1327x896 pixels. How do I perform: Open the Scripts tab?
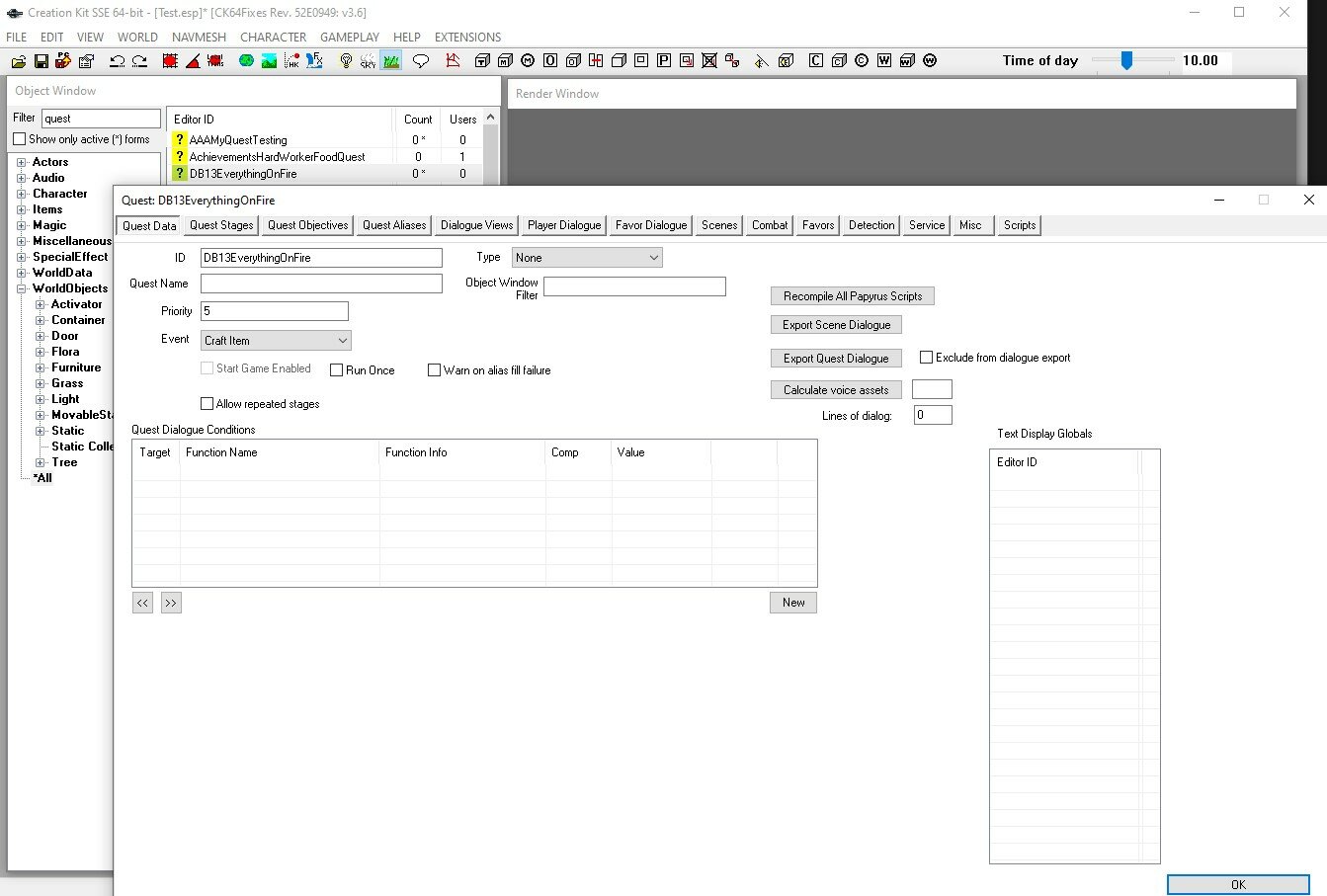[x=1020, y=225]
